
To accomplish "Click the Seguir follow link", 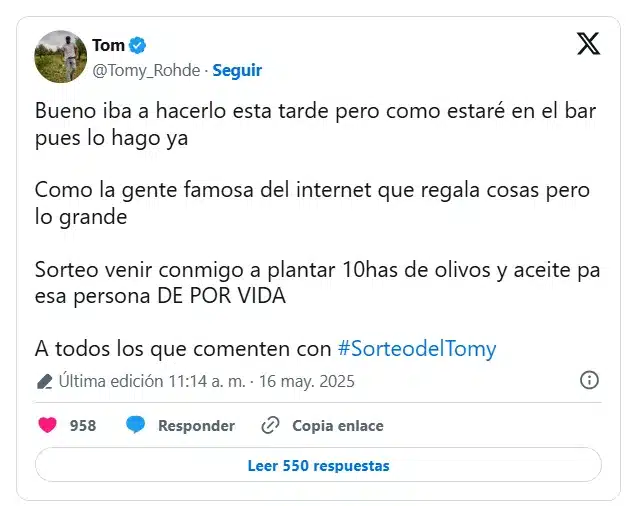I will tap(237, 70).
